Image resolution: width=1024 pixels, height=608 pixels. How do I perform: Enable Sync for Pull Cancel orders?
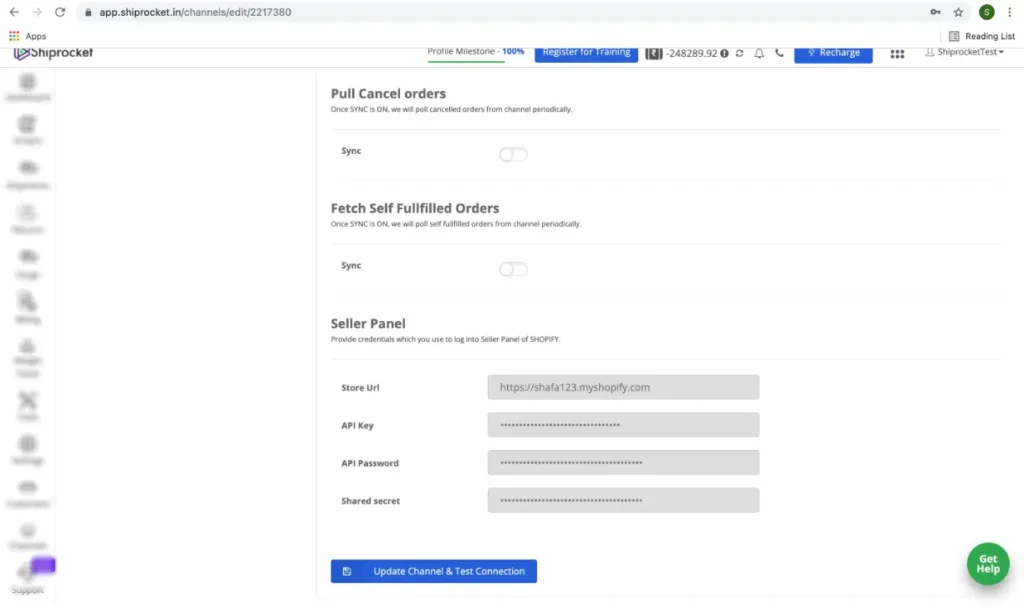click(x=512, y=154)
